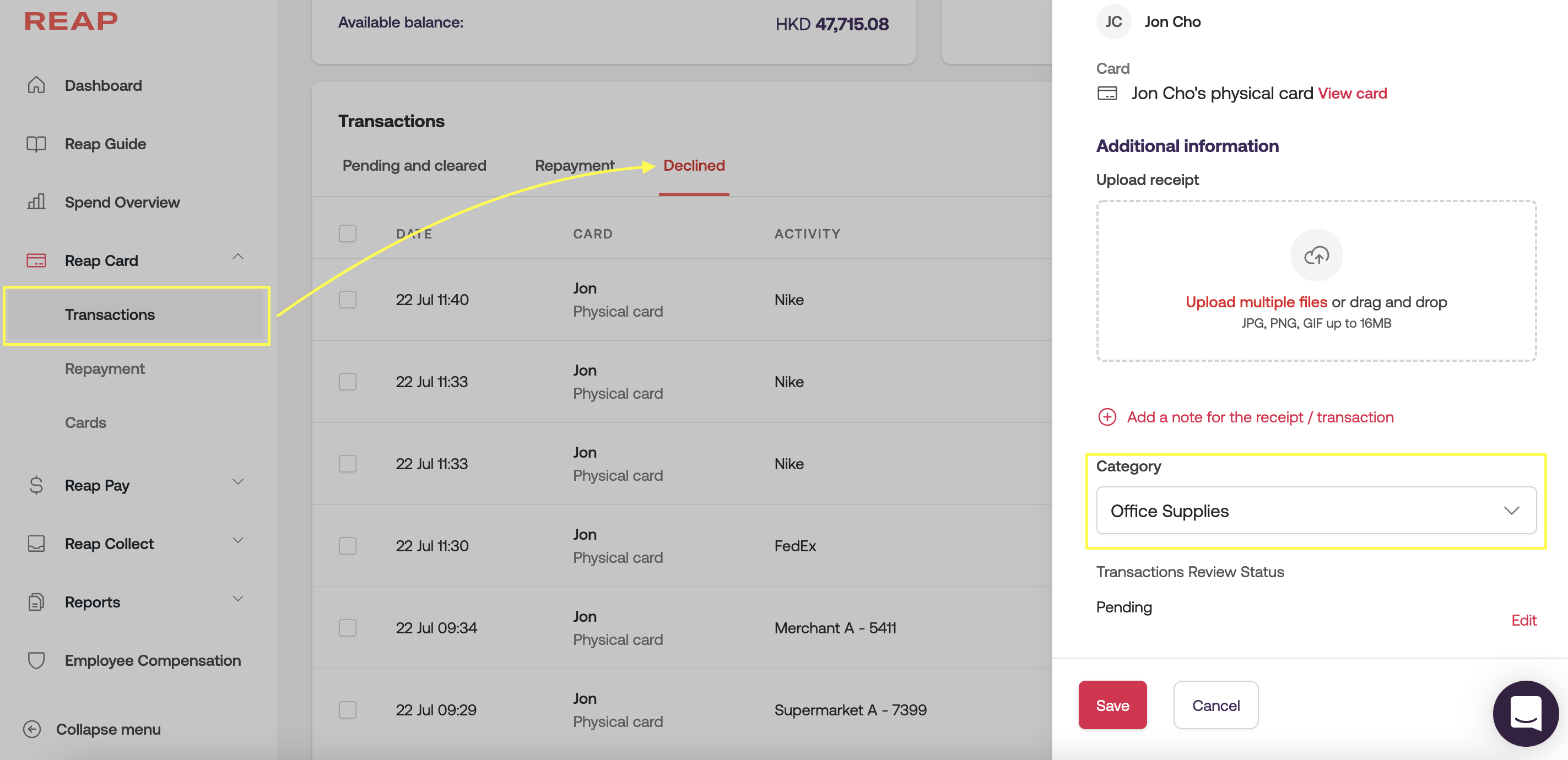The height and width of the screenshot is (760, 1568).
Task: Click the Reap Guide book icon
Action: (x=36, y=144)
